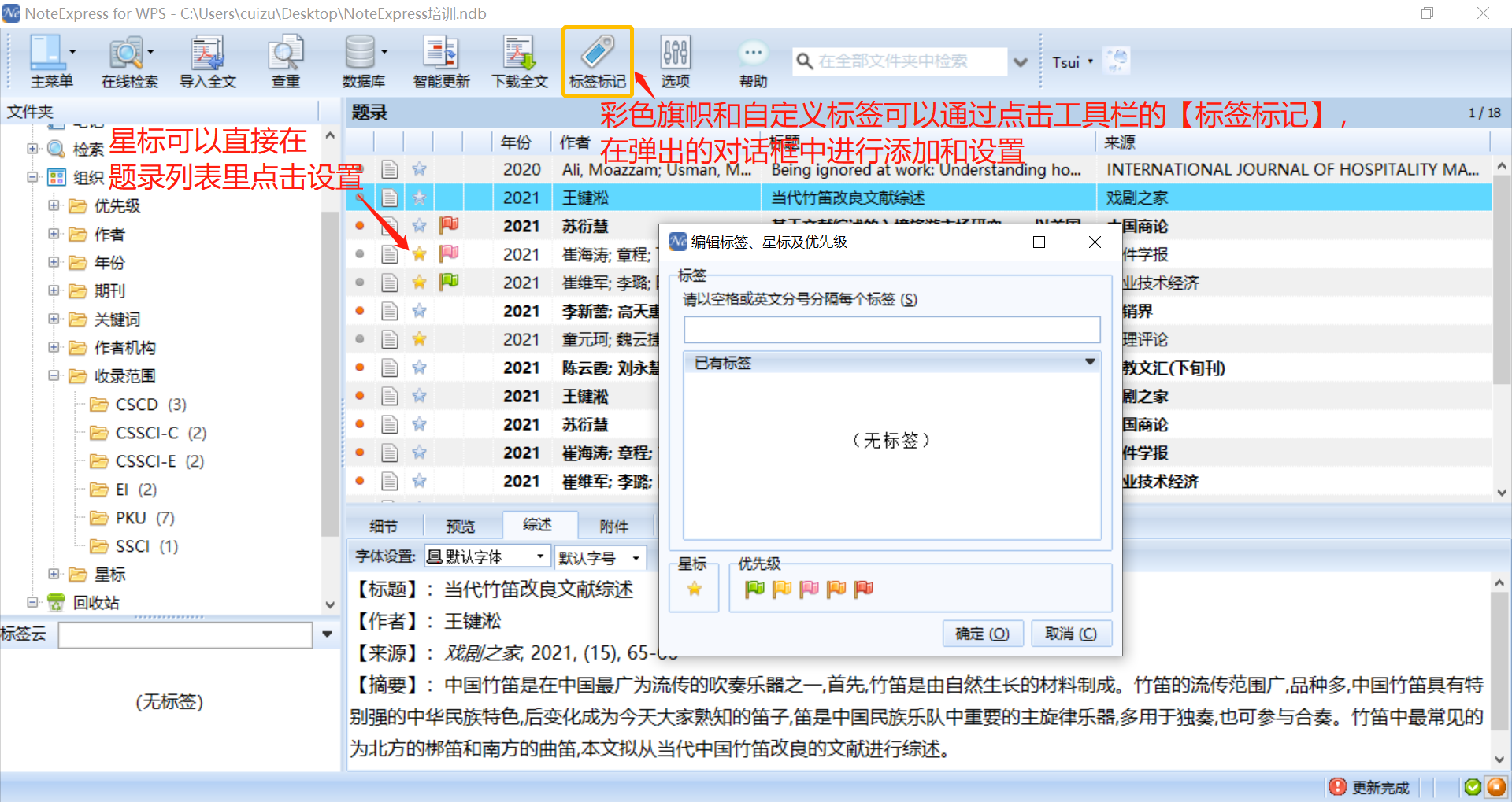The width and height of the screenshot is (1512, 802).
Task: Click the 下载全文 download full-text icon
Action: click(519, 59)
